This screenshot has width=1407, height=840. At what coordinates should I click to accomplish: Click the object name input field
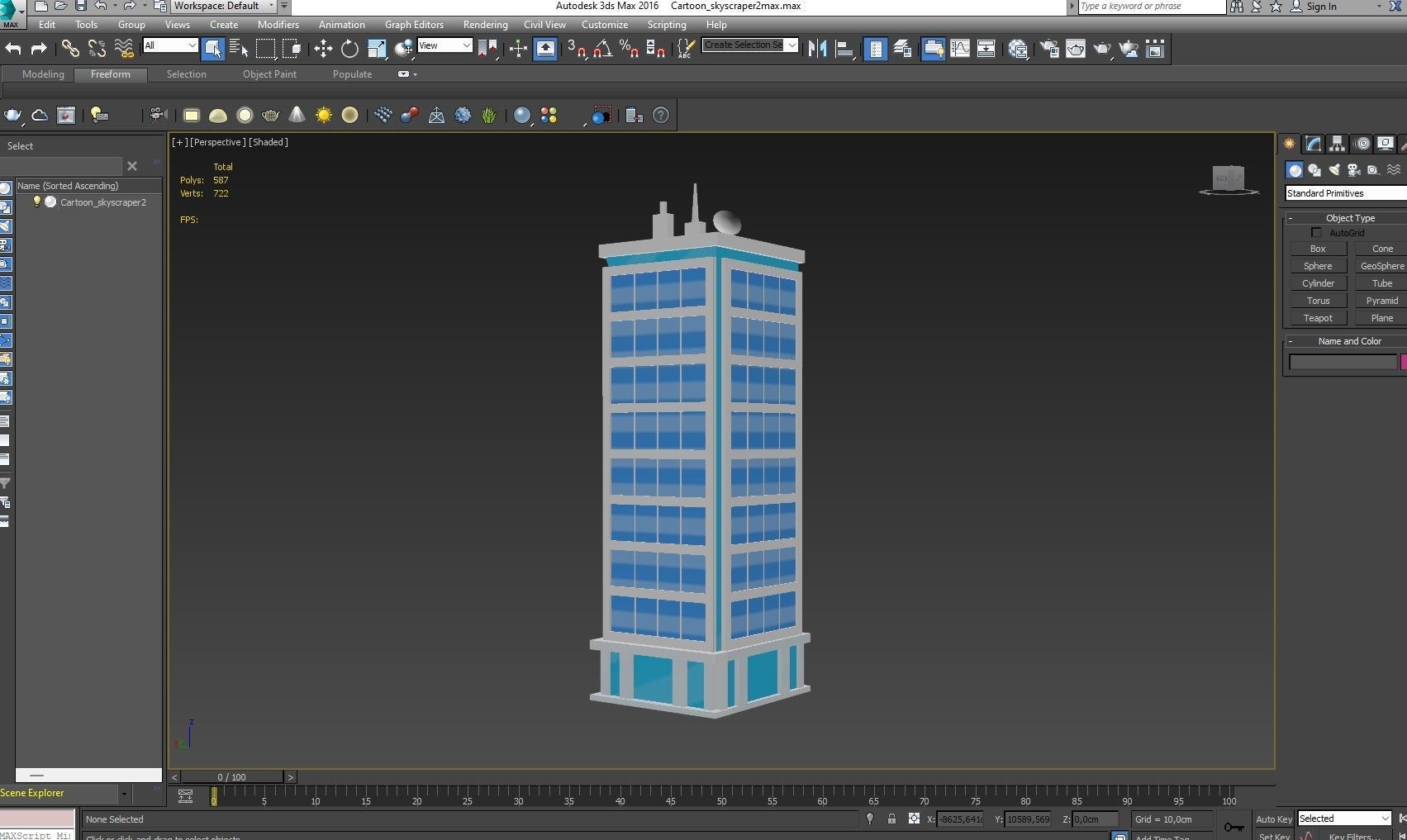1343,362
